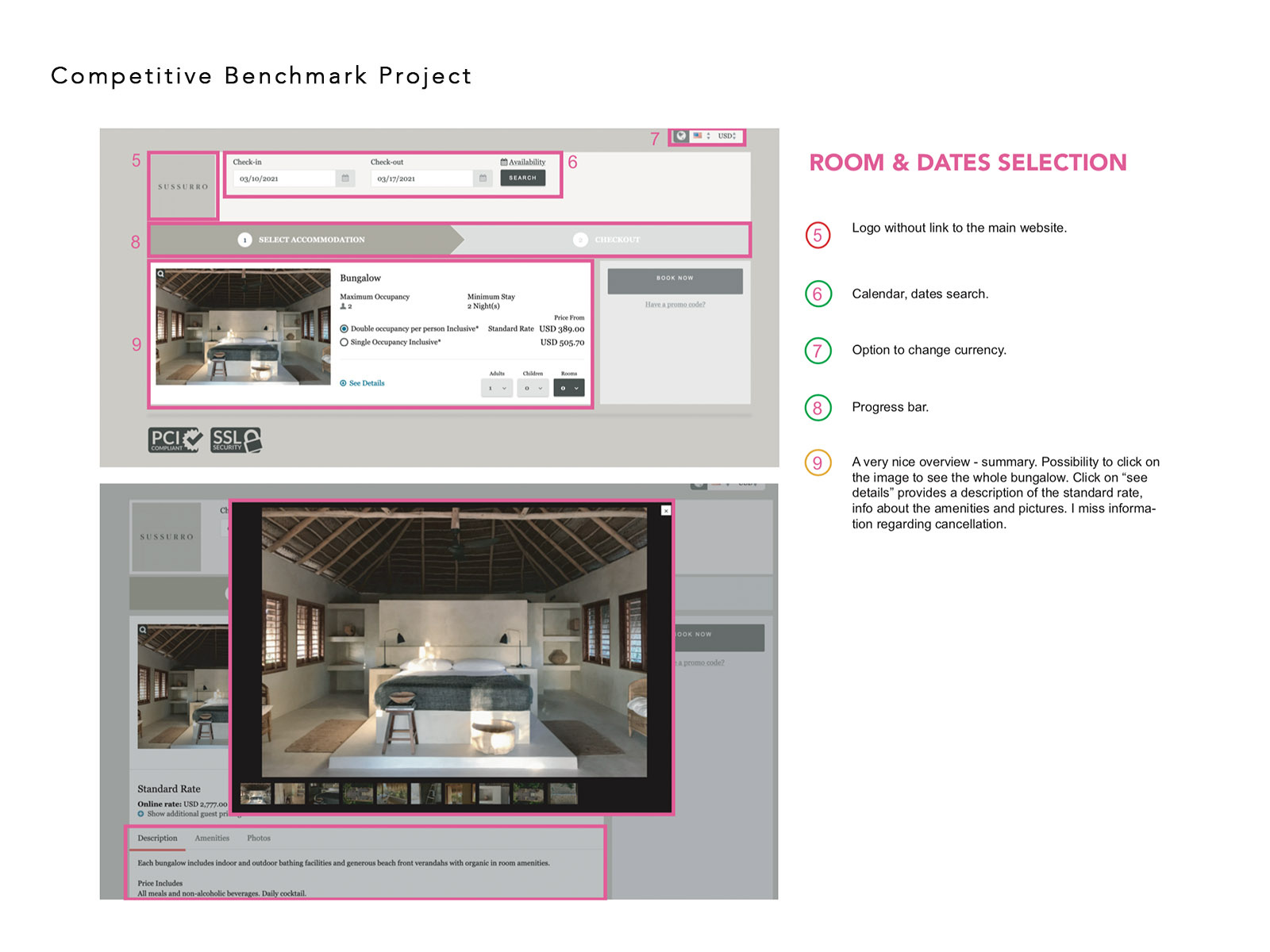Image resolution: width=1270 pixels, height=952 pixels.
Task: Click the US flag icon
Action: [698, 136]
